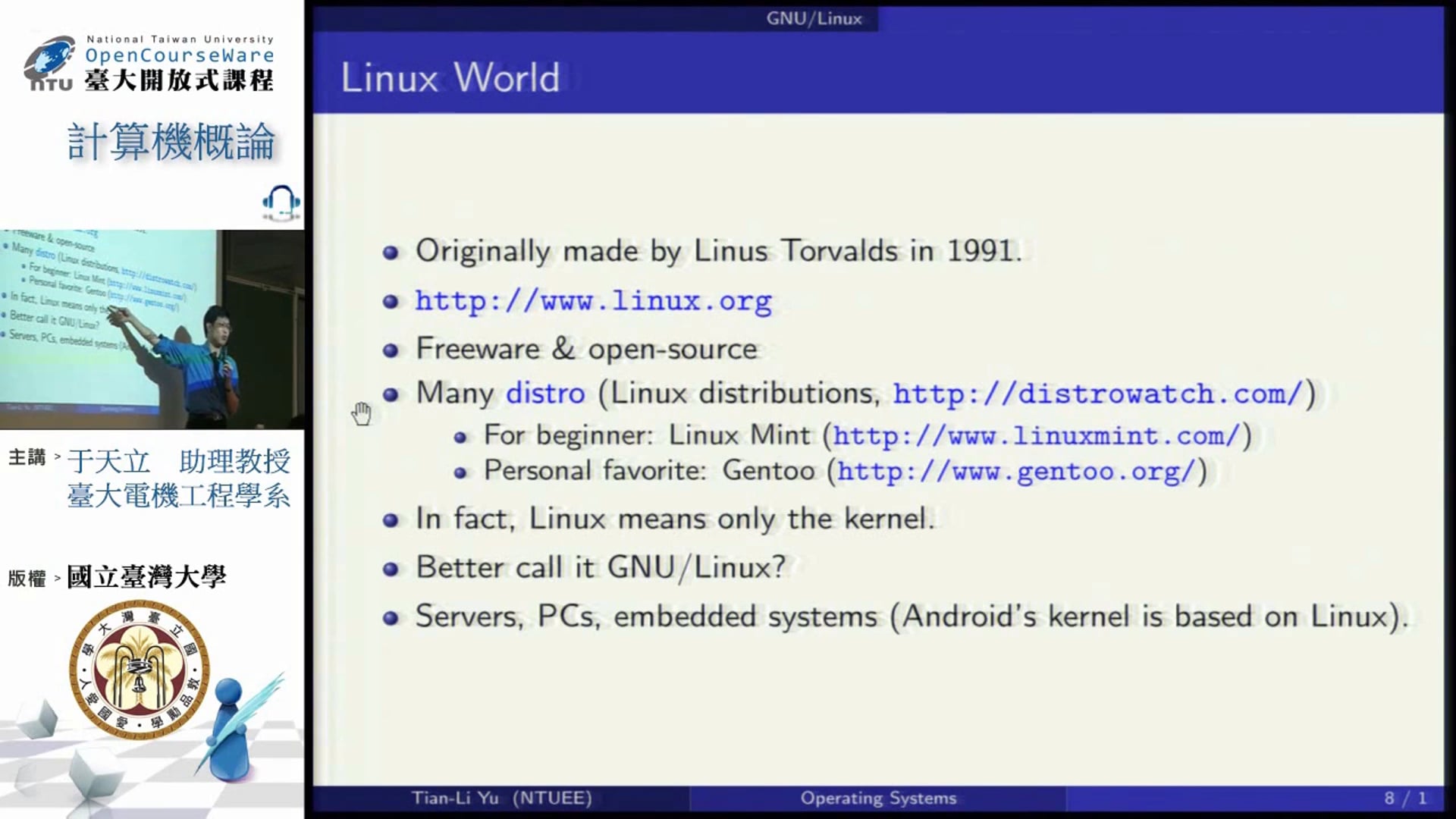1456x819 pixels.
Task: Click the lecturer name 于天立 助理教授
Action: pyautogui.click(x=179, y=461)
